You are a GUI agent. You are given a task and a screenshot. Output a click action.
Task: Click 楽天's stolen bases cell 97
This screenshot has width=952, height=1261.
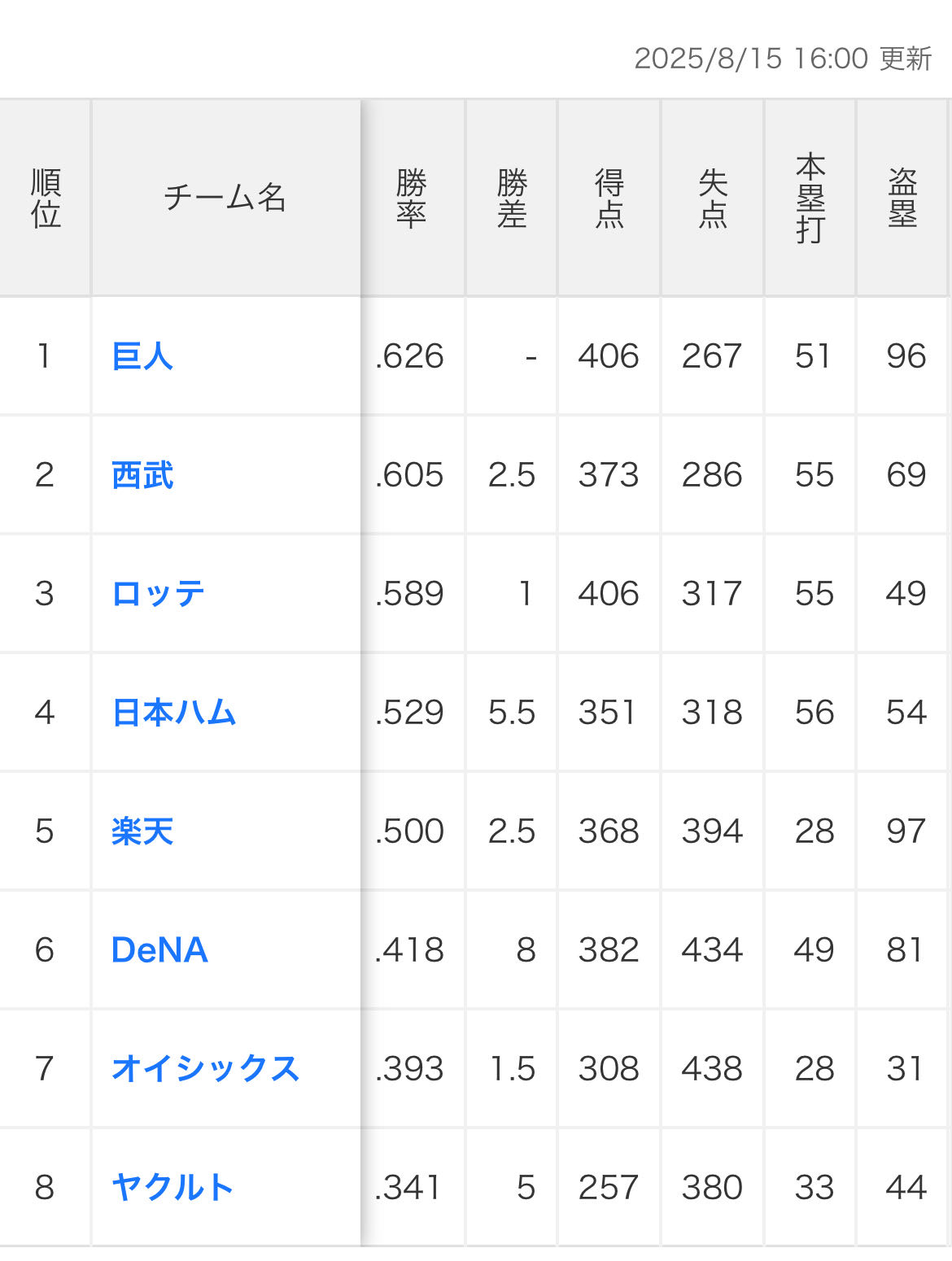(906, 831)
